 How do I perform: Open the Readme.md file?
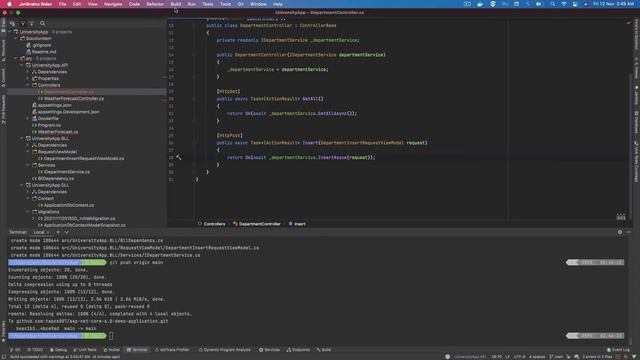pyautogui.click(x=44, y=52)
